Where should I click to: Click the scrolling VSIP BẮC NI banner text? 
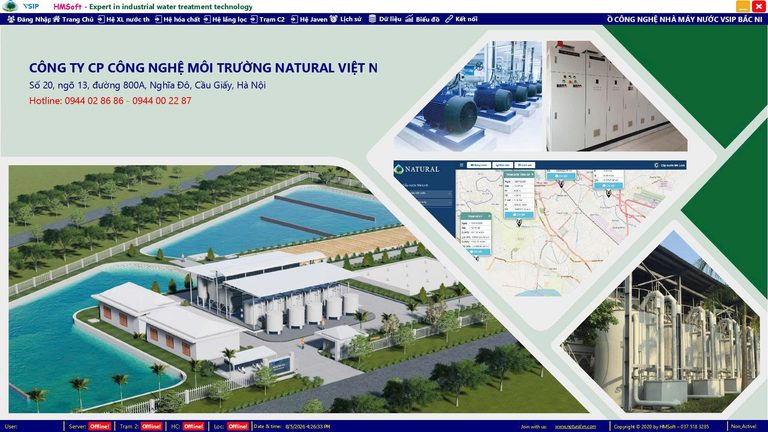[685, 19]
